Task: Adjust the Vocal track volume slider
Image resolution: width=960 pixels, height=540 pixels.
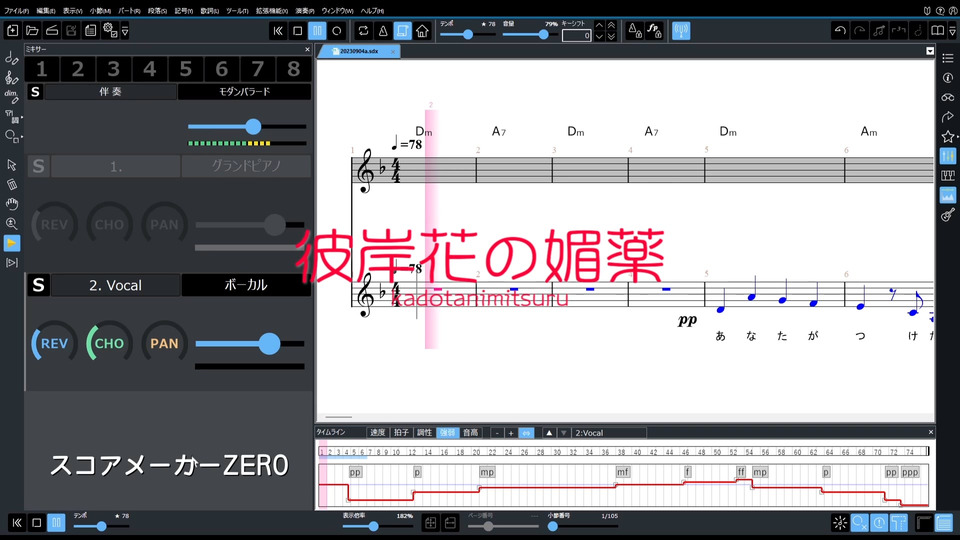Action: click(x=269, y=343)
